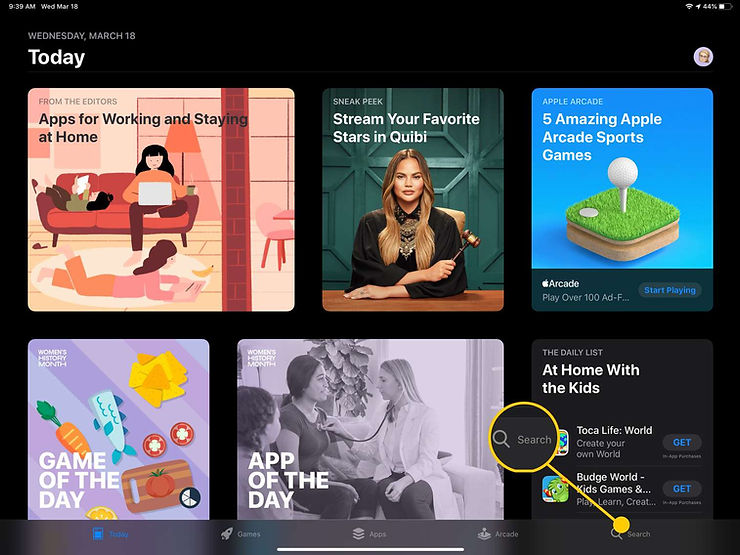
Task: Get the Toca Life: World app
Action: [x=681, y=442]
